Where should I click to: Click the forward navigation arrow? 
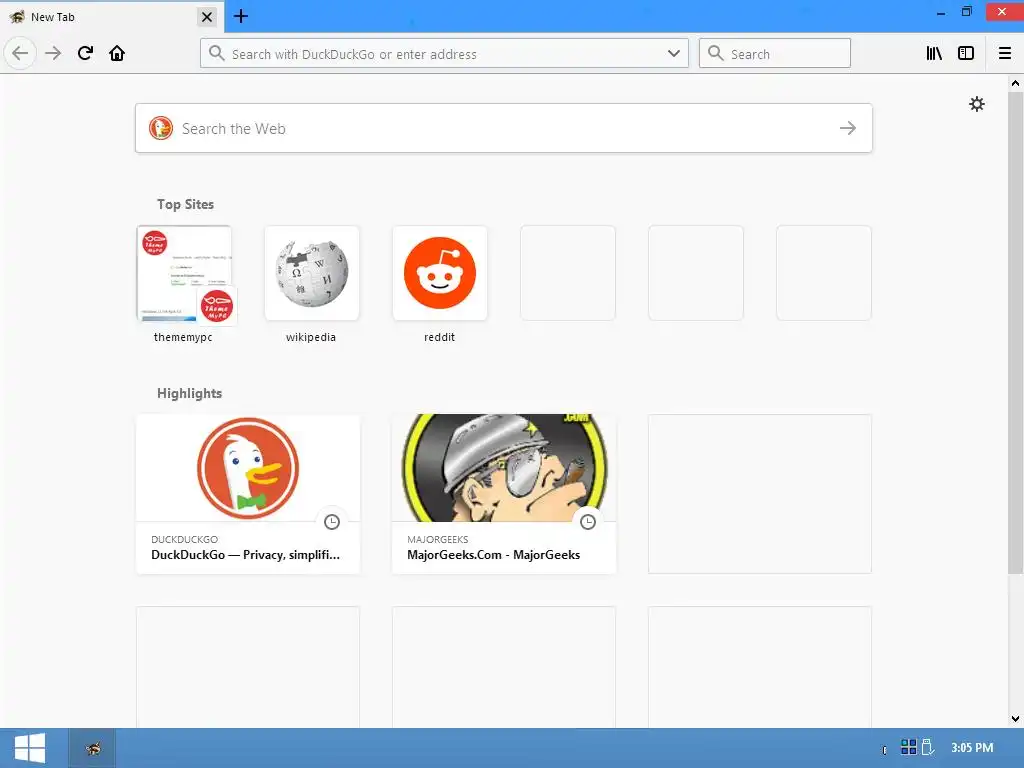tap(53, 54)
